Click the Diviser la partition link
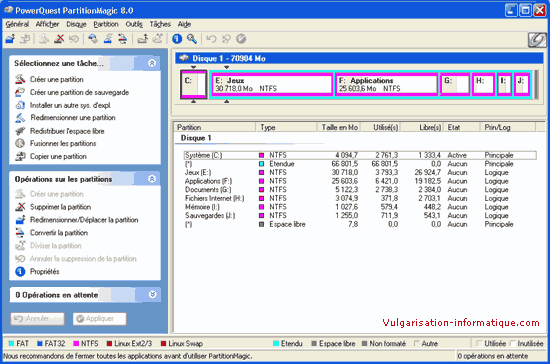The height and width of the screenshot is (364, 550). (x=56, y=245)
